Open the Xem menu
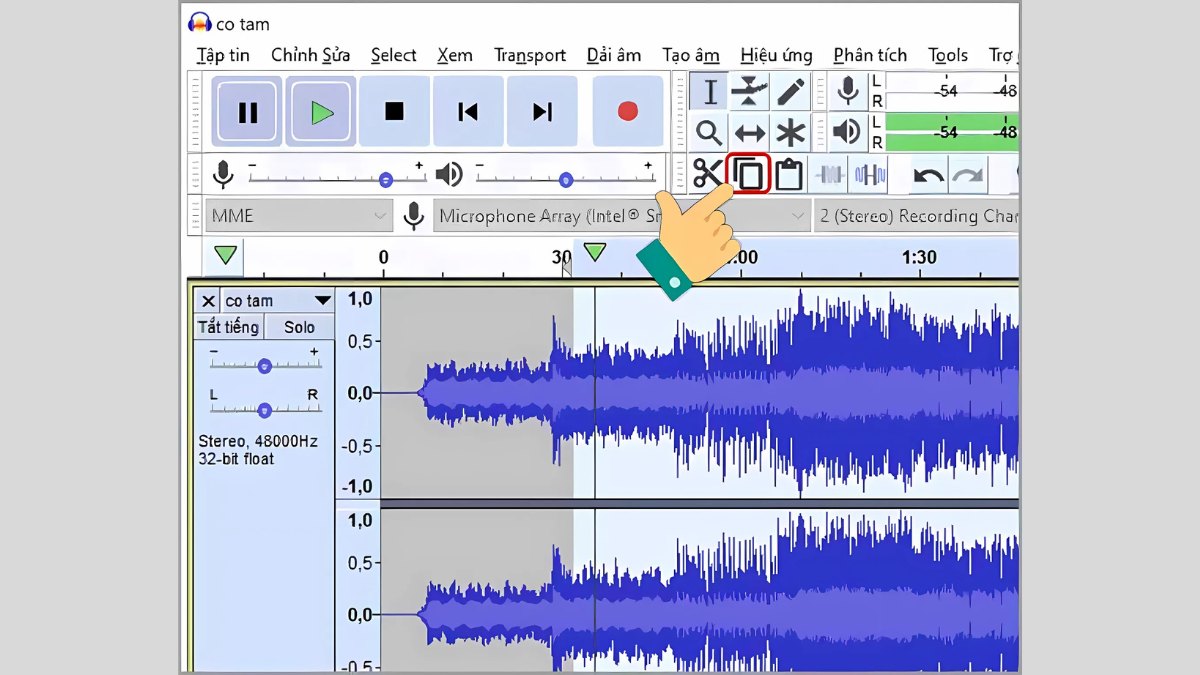Screen dimensions: 1200x675 (x=455, y=55)
